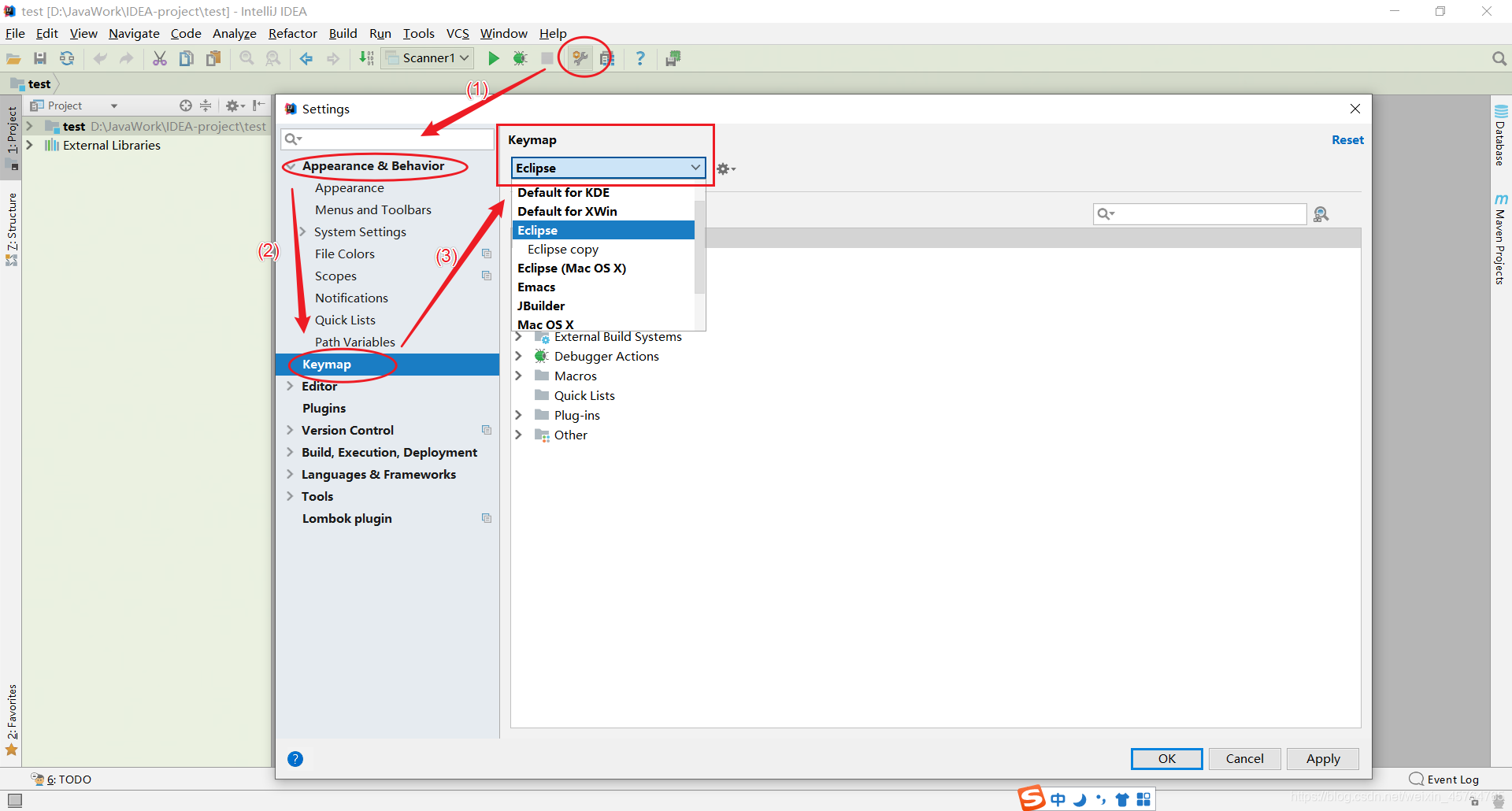This screenshot has width=1512, height=811.
Task: Start debugging via the bug icon
Action: tap(520, 57)
